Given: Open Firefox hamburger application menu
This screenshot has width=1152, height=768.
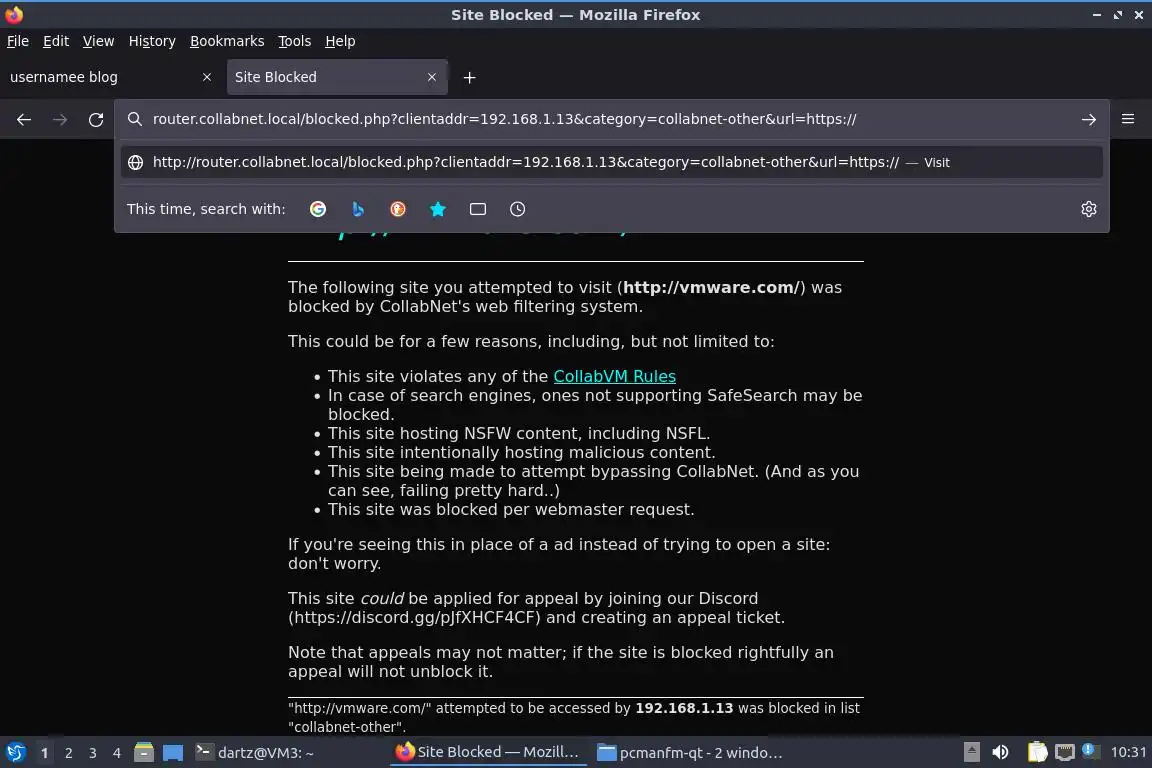Looking at the screenshot, I should pos(1128,119).
